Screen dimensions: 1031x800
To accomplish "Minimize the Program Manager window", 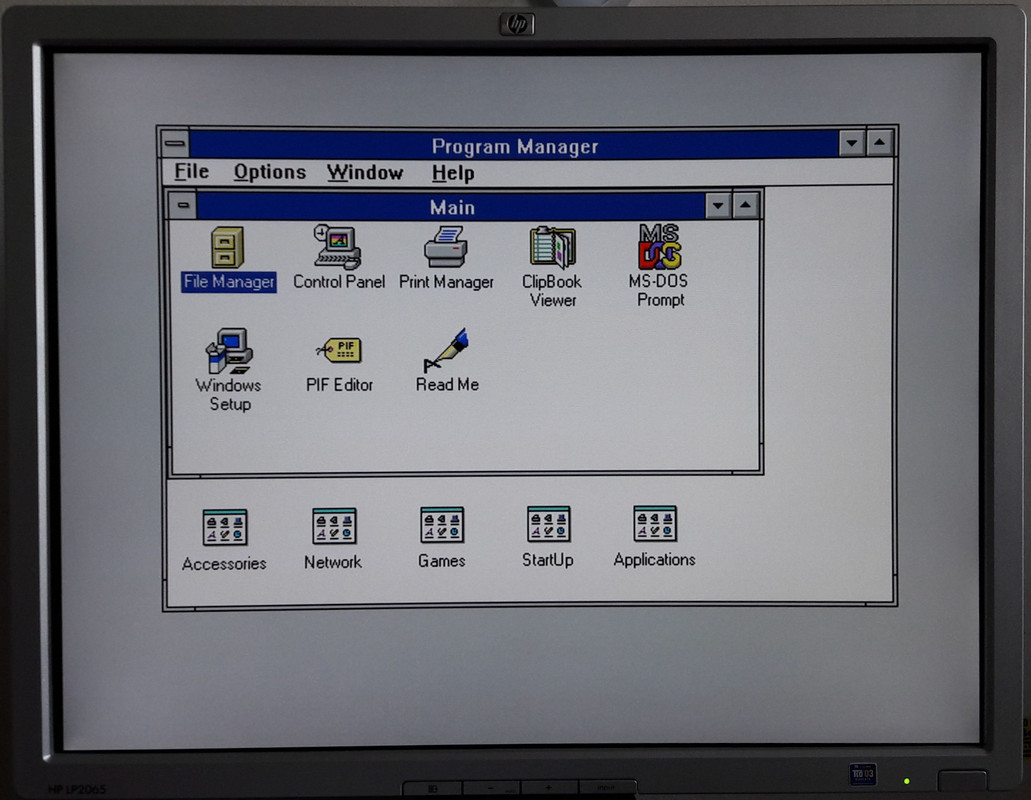I will point(851,143).
